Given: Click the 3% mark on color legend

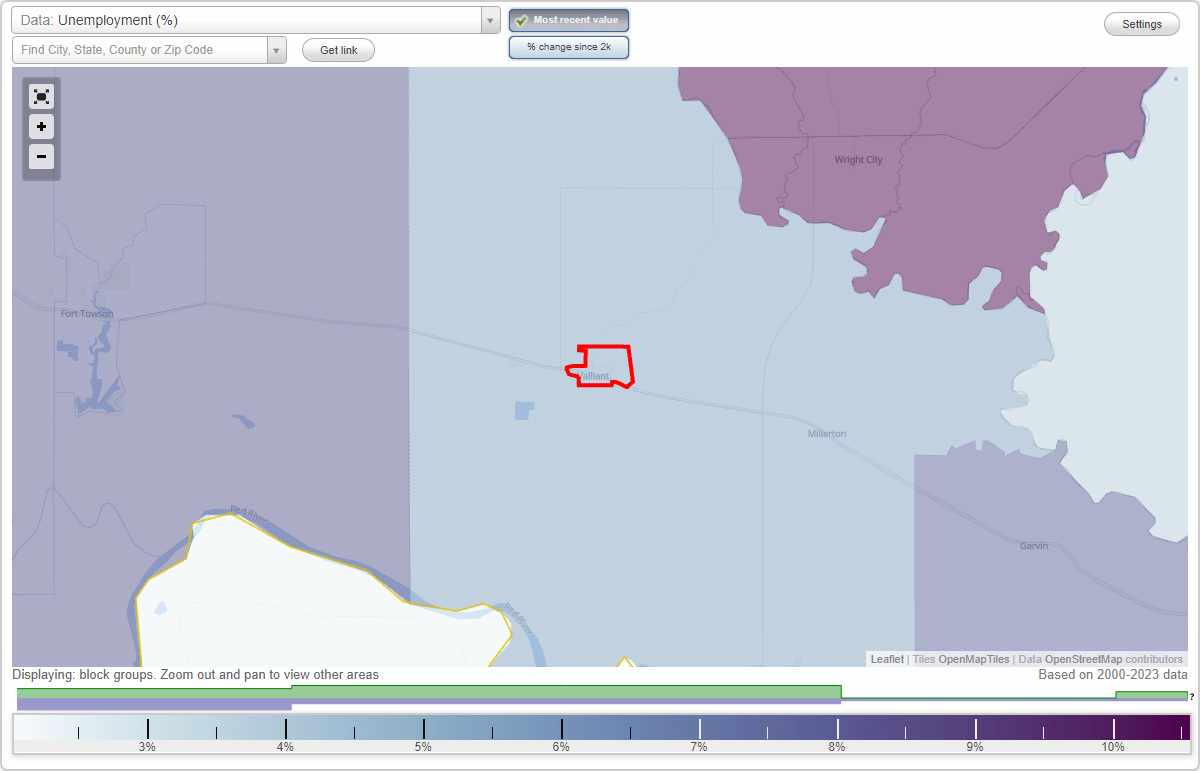Looking at the screenshot, I should click(147, 747).
